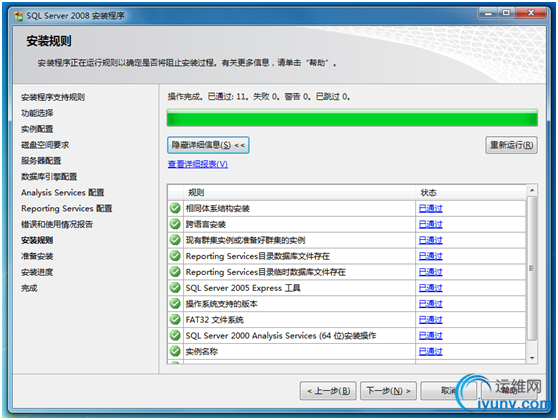Screen dimensions: 558x420
Task: Select 功能选择 step in sidebar
Action: pos(37,113)
